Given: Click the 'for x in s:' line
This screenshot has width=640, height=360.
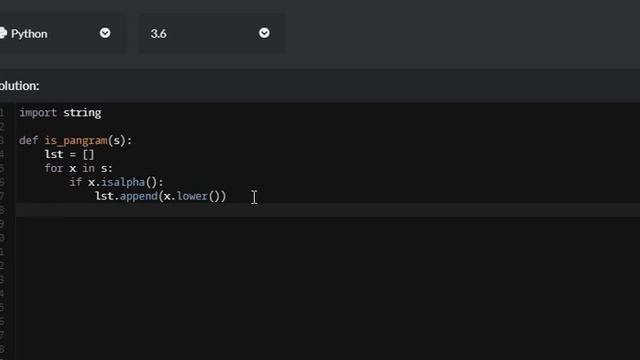Looking at the screenshot, I should (x=78, y=169).
